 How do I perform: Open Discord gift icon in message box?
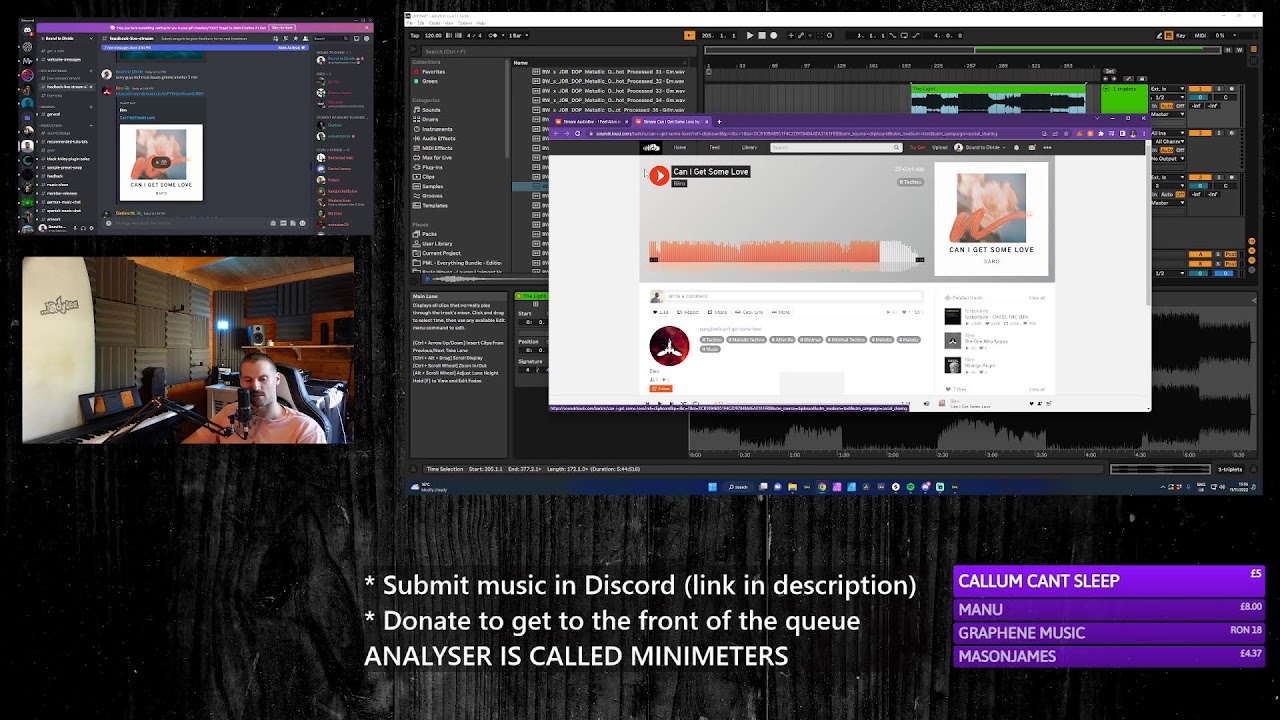coord(273,223)
